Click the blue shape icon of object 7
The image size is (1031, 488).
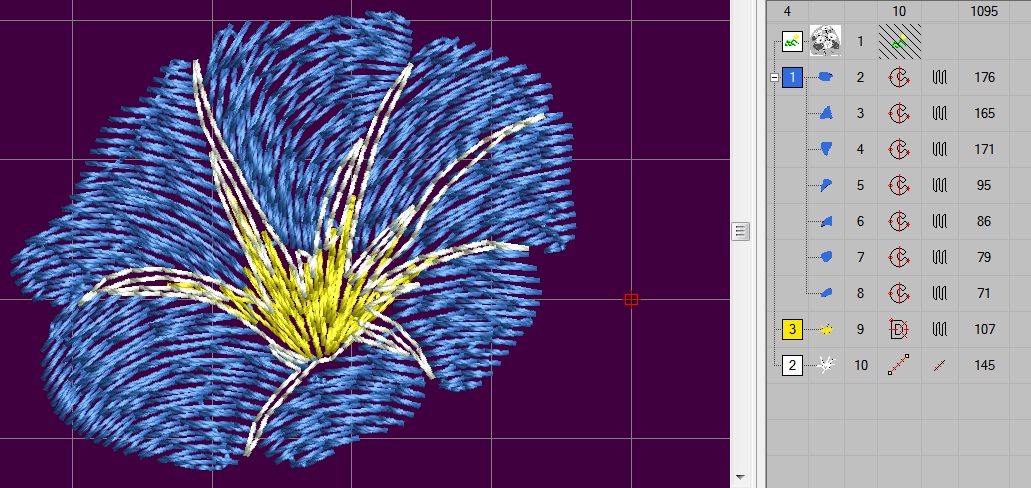(x=826, y=257)
